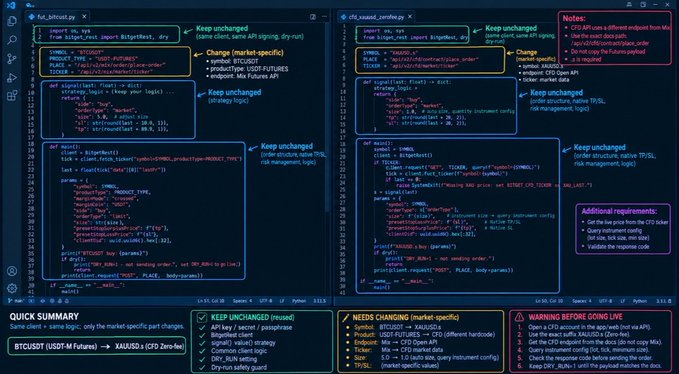The width and height of the screenshot is (679, 374).
Task: Click Spaces: 4 in the right status bar
Action: pyautogui.click(x=582, y=301)
